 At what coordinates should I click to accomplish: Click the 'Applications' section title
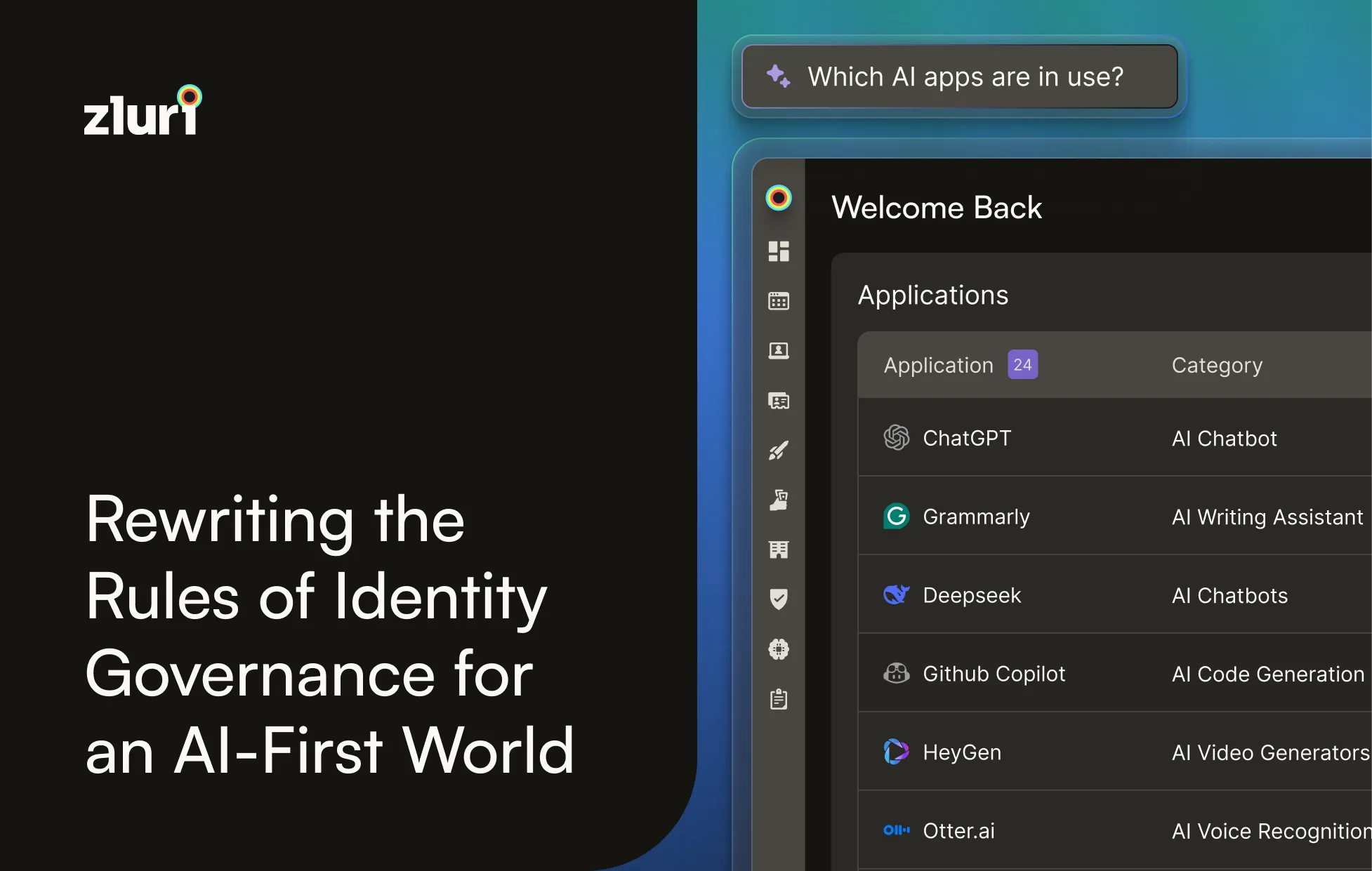[x=933, y=295]
